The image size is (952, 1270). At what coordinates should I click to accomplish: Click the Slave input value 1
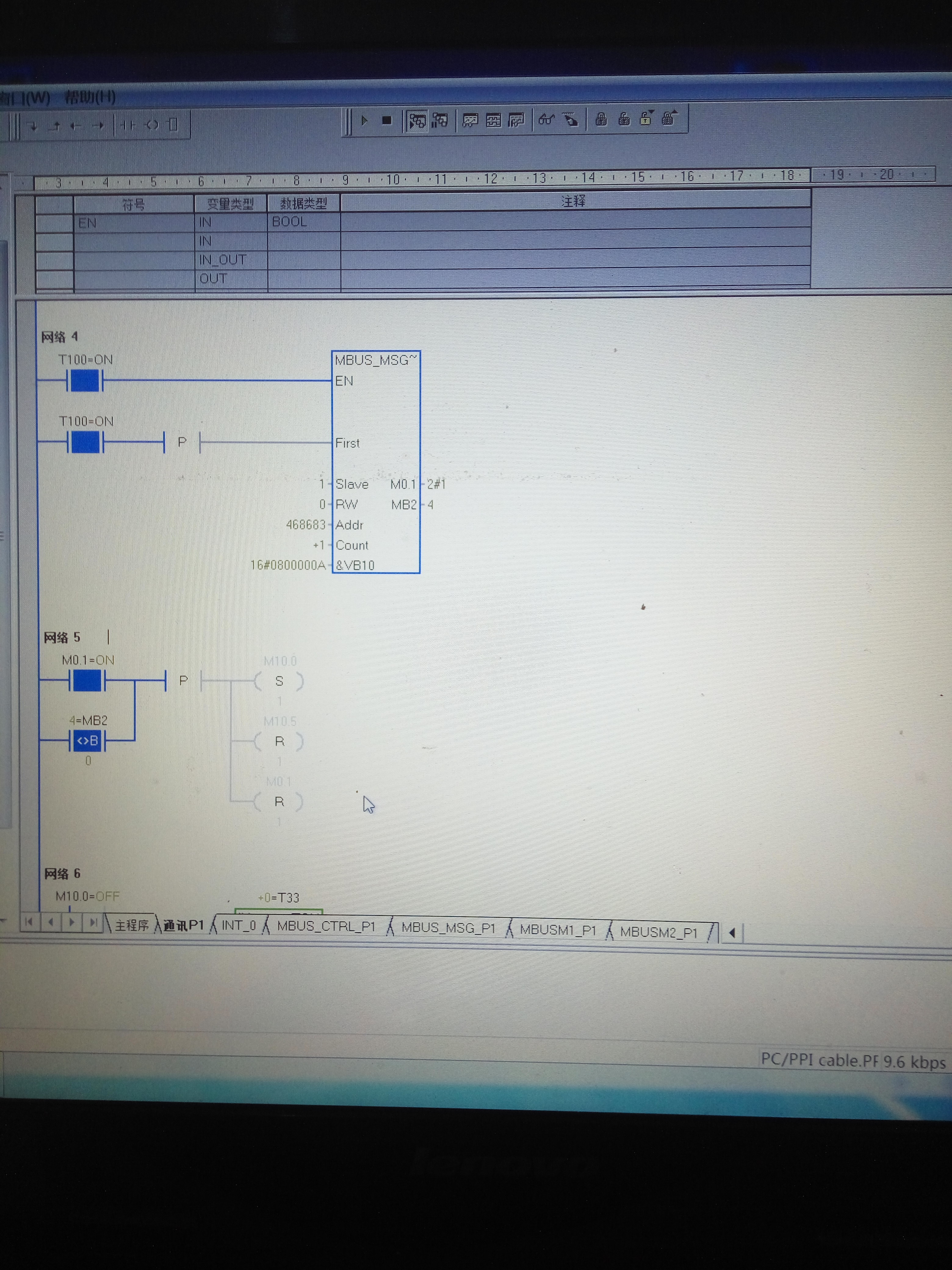point(322,484)
